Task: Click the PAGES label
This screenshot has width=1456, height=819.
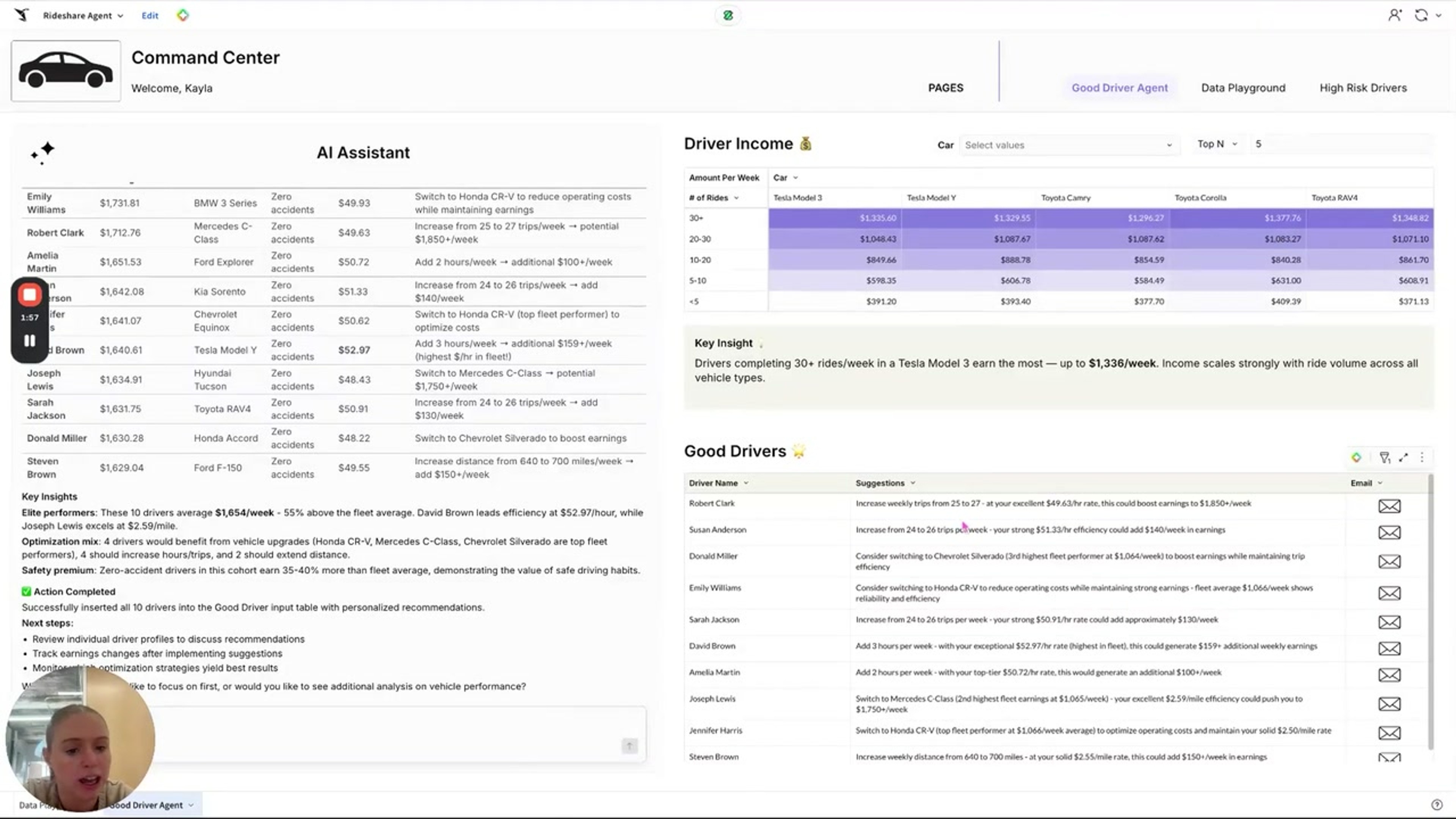Action: pos(945,88)
